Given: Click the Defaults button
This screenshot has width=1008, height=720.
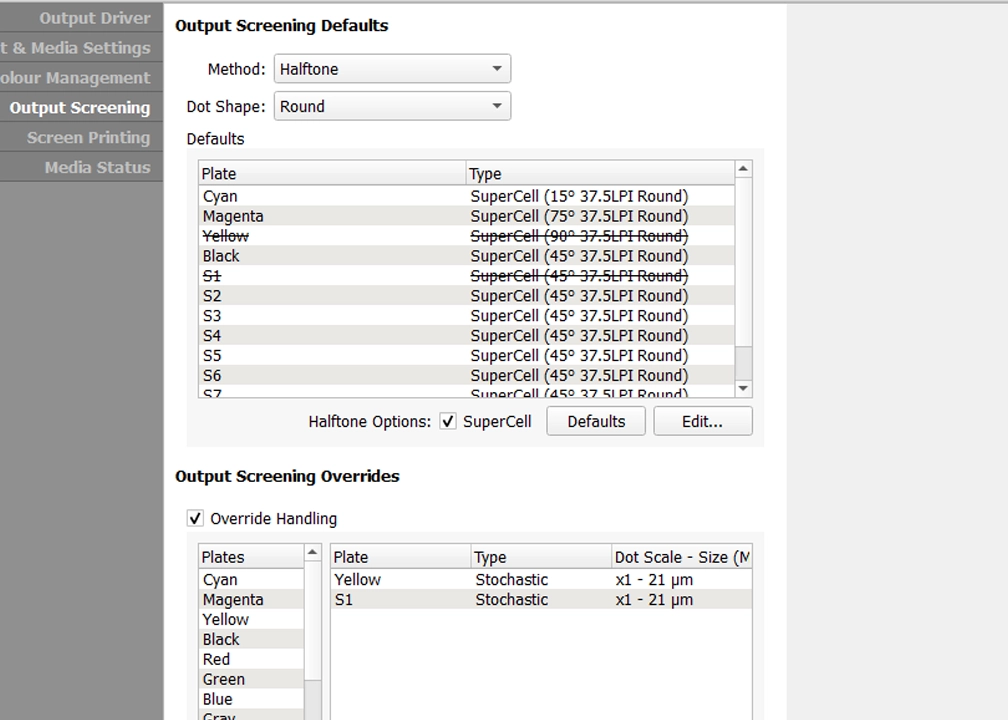Looking at the screenshot, I should tap(595, 421).
